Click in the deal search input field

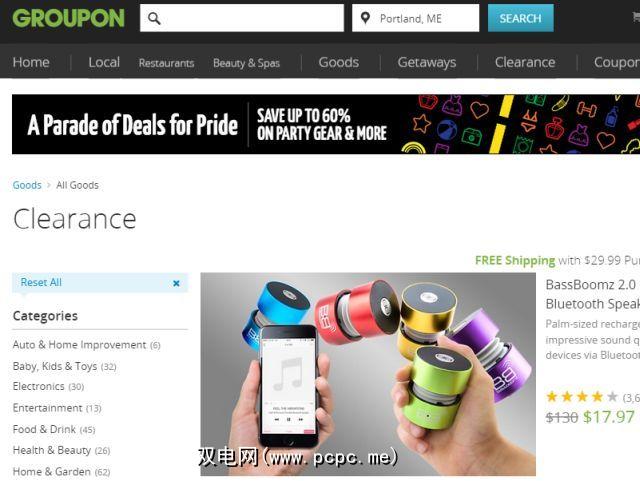click(242, 18)
